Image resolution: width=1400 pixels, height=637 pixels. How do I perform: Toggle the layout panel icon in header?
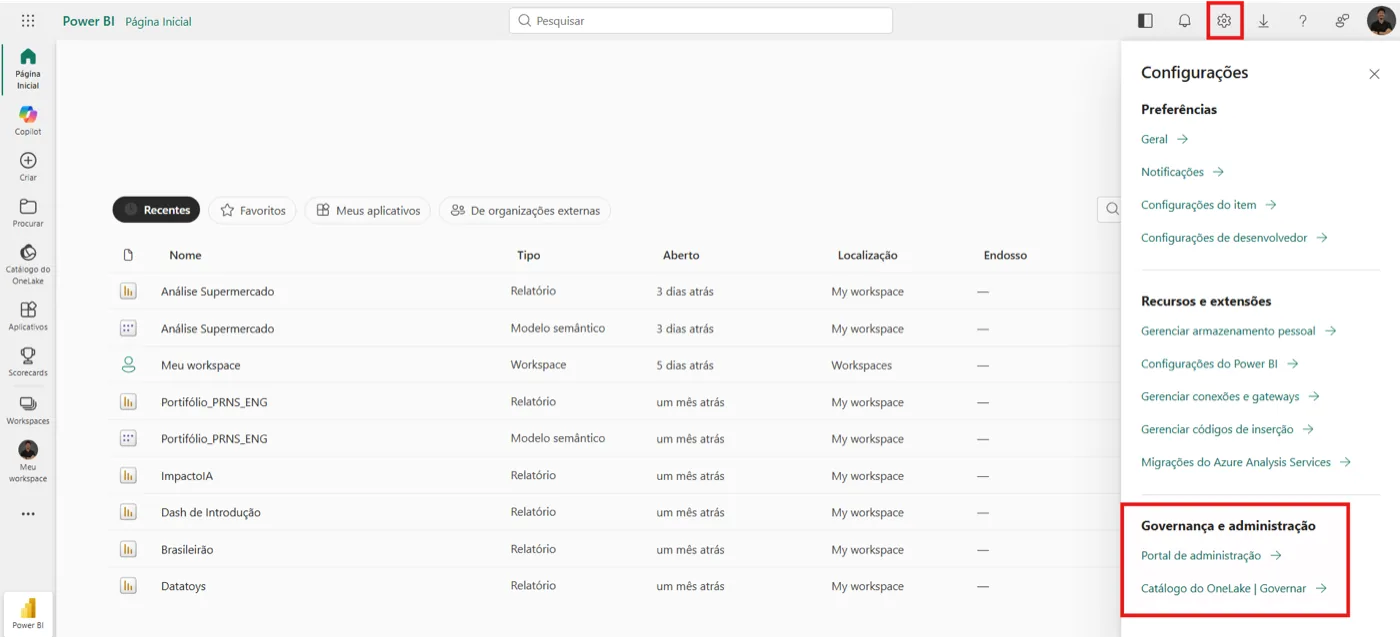pyautogui.click(x=1146, y=21)
